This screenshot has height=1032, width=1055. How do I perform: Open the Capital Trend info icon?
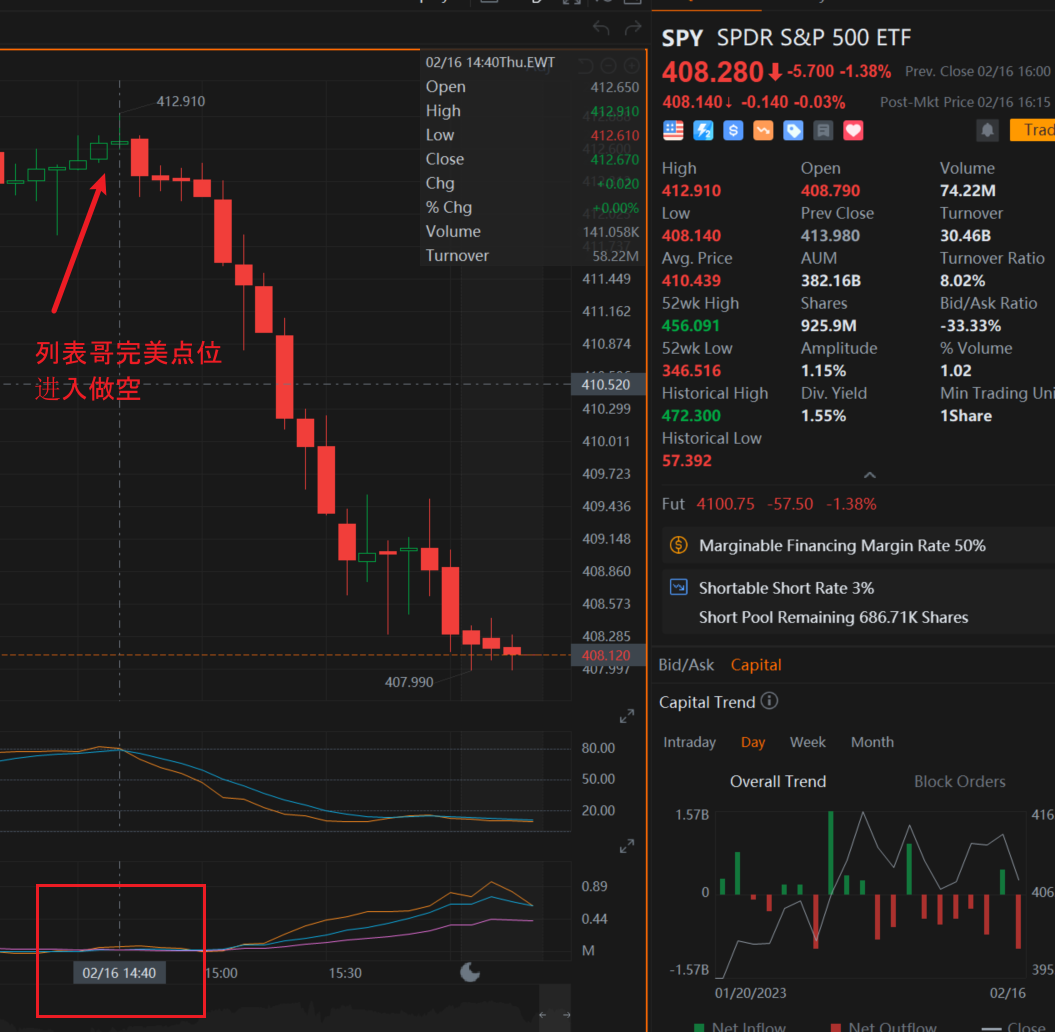(769, 701)
